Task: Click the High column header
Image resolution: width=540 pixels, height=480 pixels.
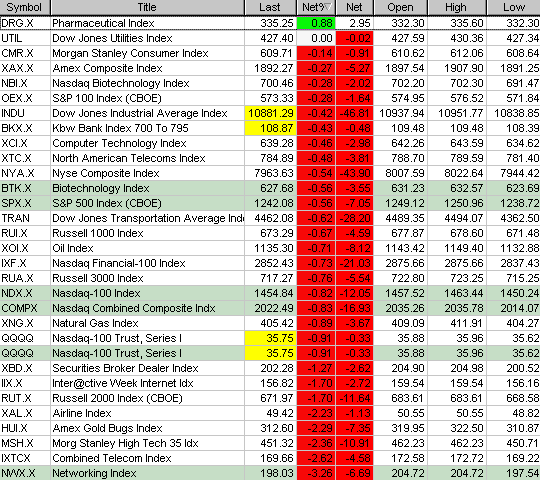Action: (x=457, y=7)
